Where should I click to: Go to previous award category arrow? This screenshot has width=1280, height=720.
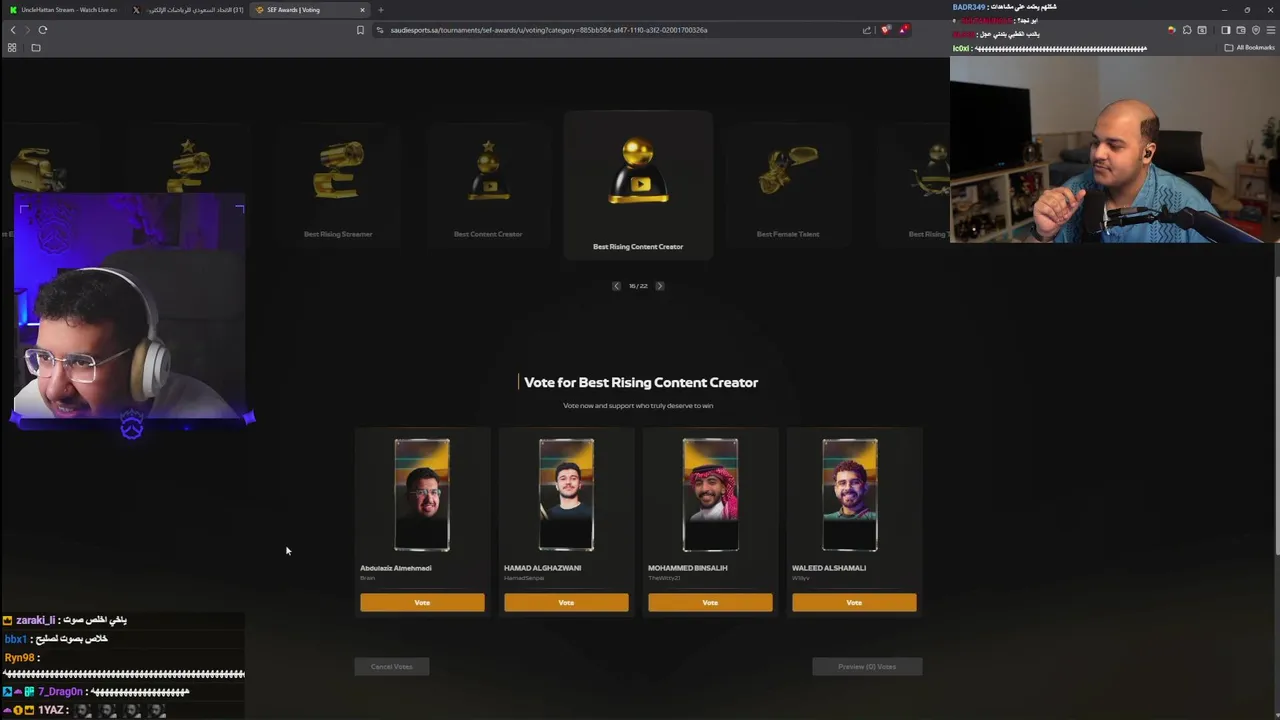pos(617,286)
